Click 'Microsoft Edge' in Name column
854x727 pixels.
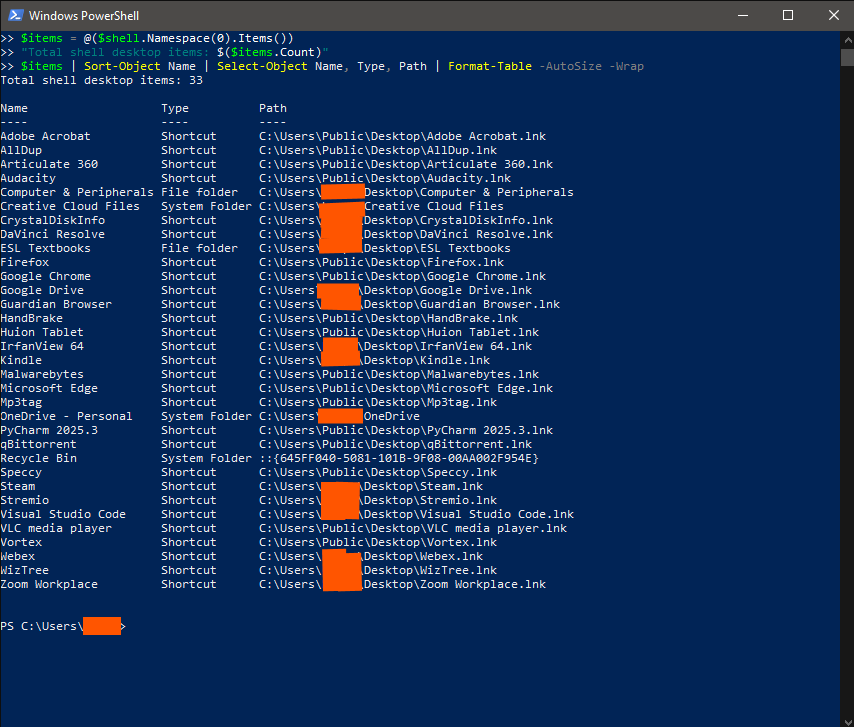pyautogui.click(x=49, y=388)
